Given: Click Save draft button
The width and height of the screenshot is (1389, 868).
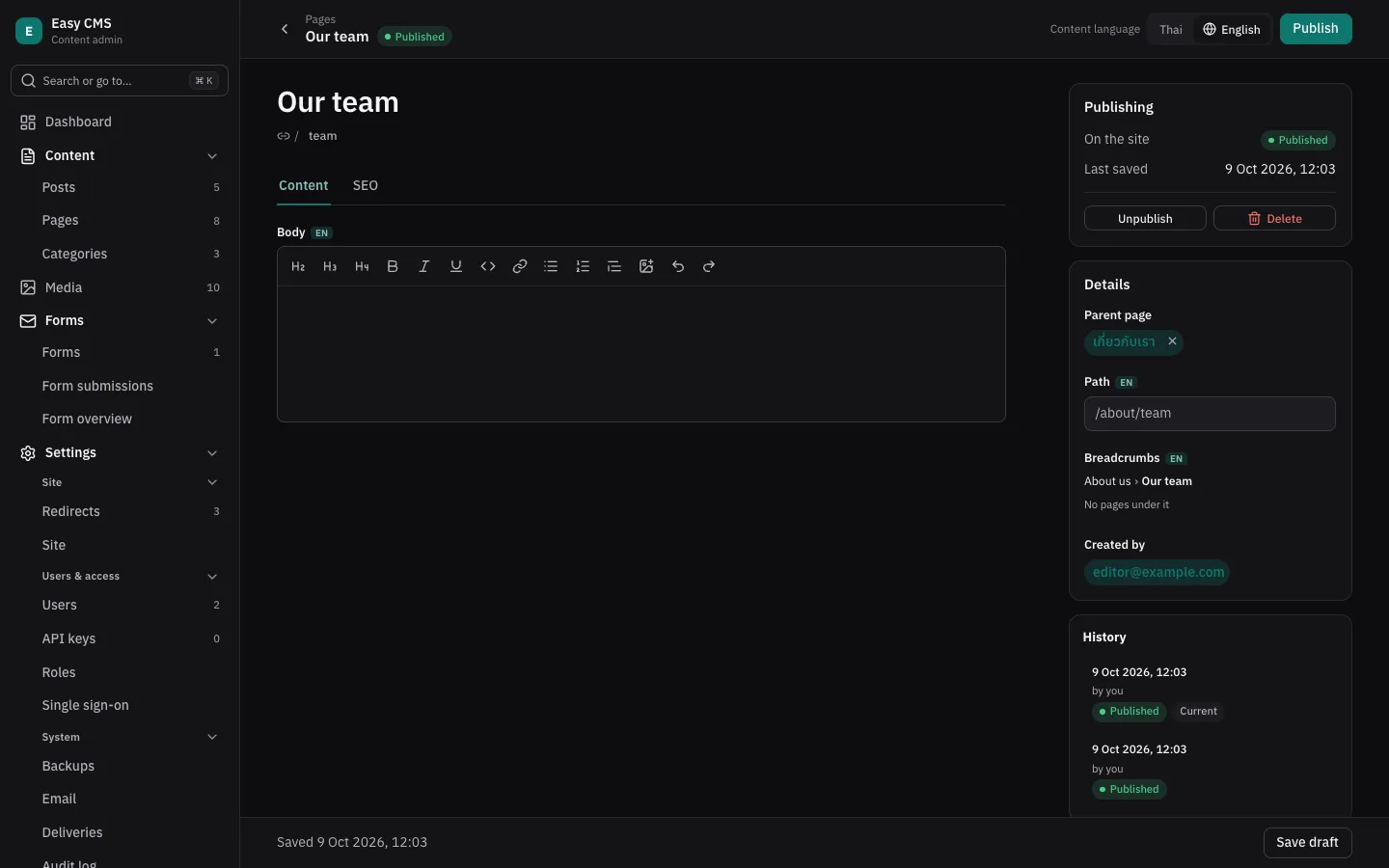Looking at the screenshot, I should [1307, 843].
